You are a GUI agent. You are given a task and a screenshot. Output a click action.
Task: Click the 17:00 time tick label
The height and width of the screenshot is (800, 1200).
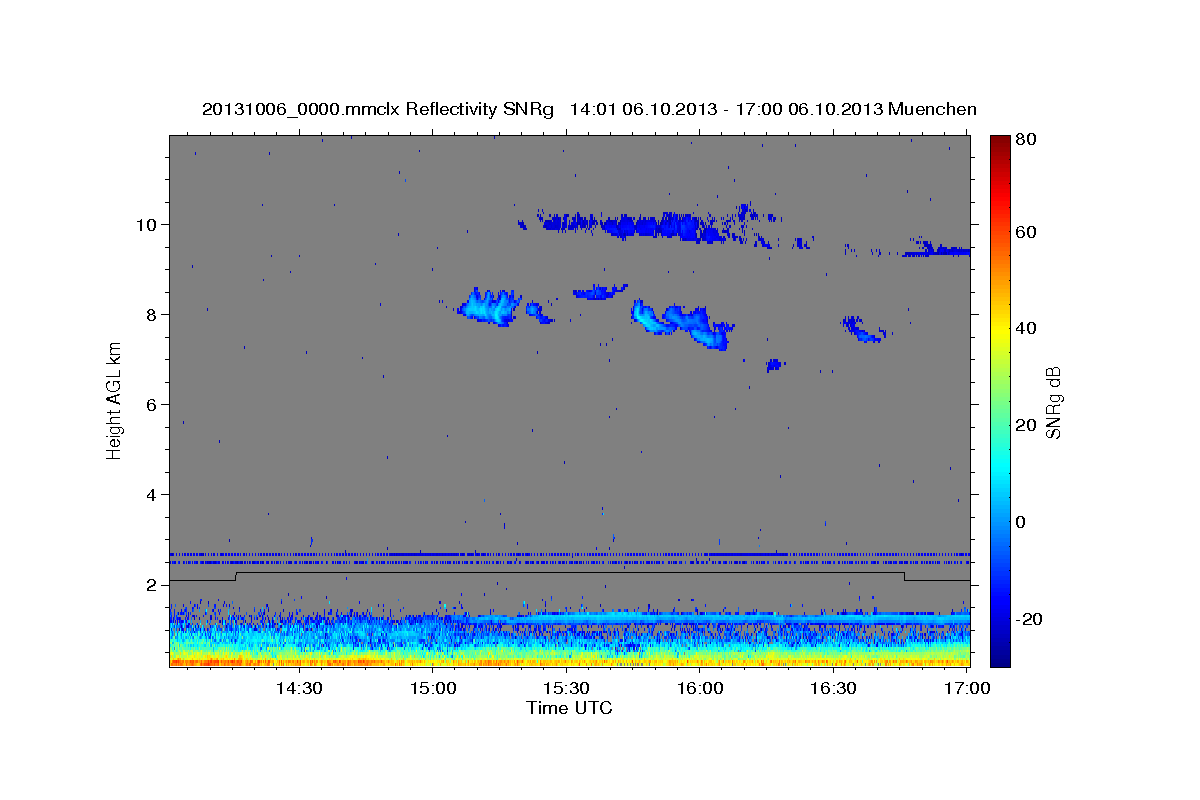point(966,688)
